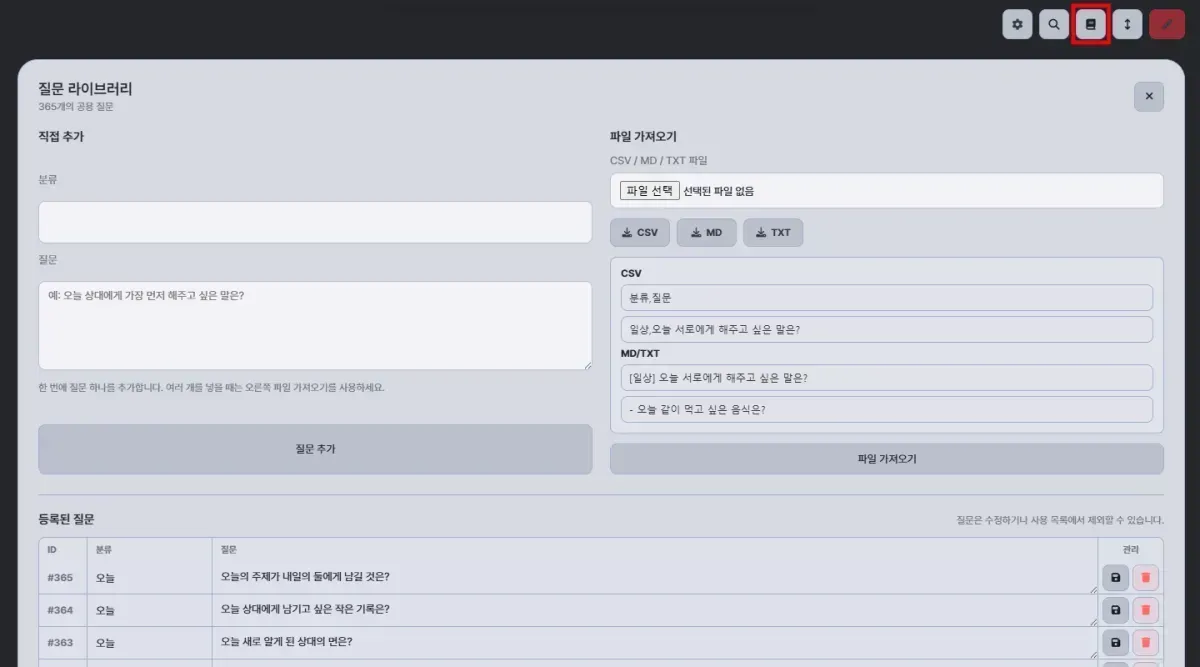Viewport: 1200px width, 667px height.
Task: Click the 365개의 공용 질문 subtitle
Action: coord(76,107)
